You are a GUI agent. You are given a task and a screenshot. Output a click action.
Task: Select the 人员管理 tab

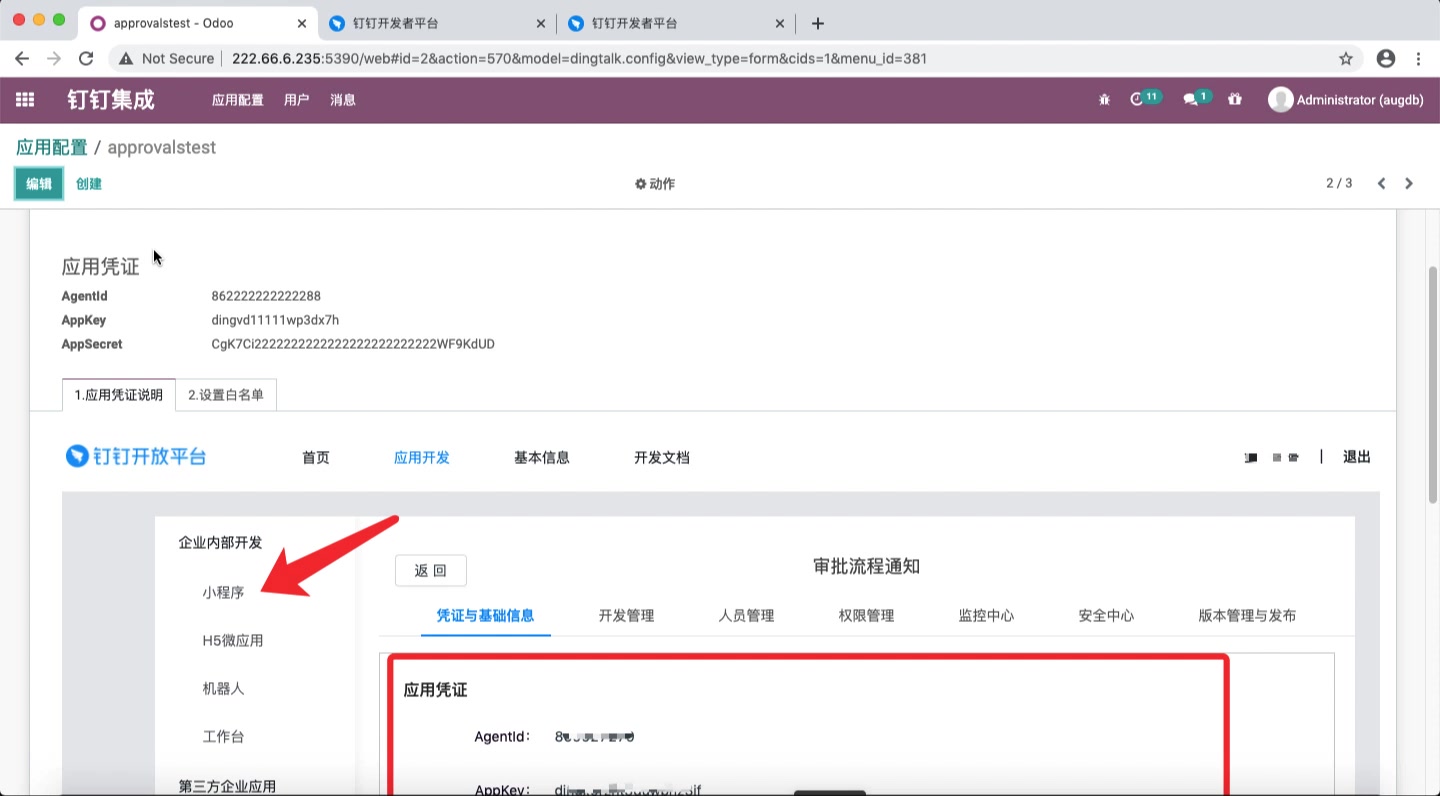(746, 616)
